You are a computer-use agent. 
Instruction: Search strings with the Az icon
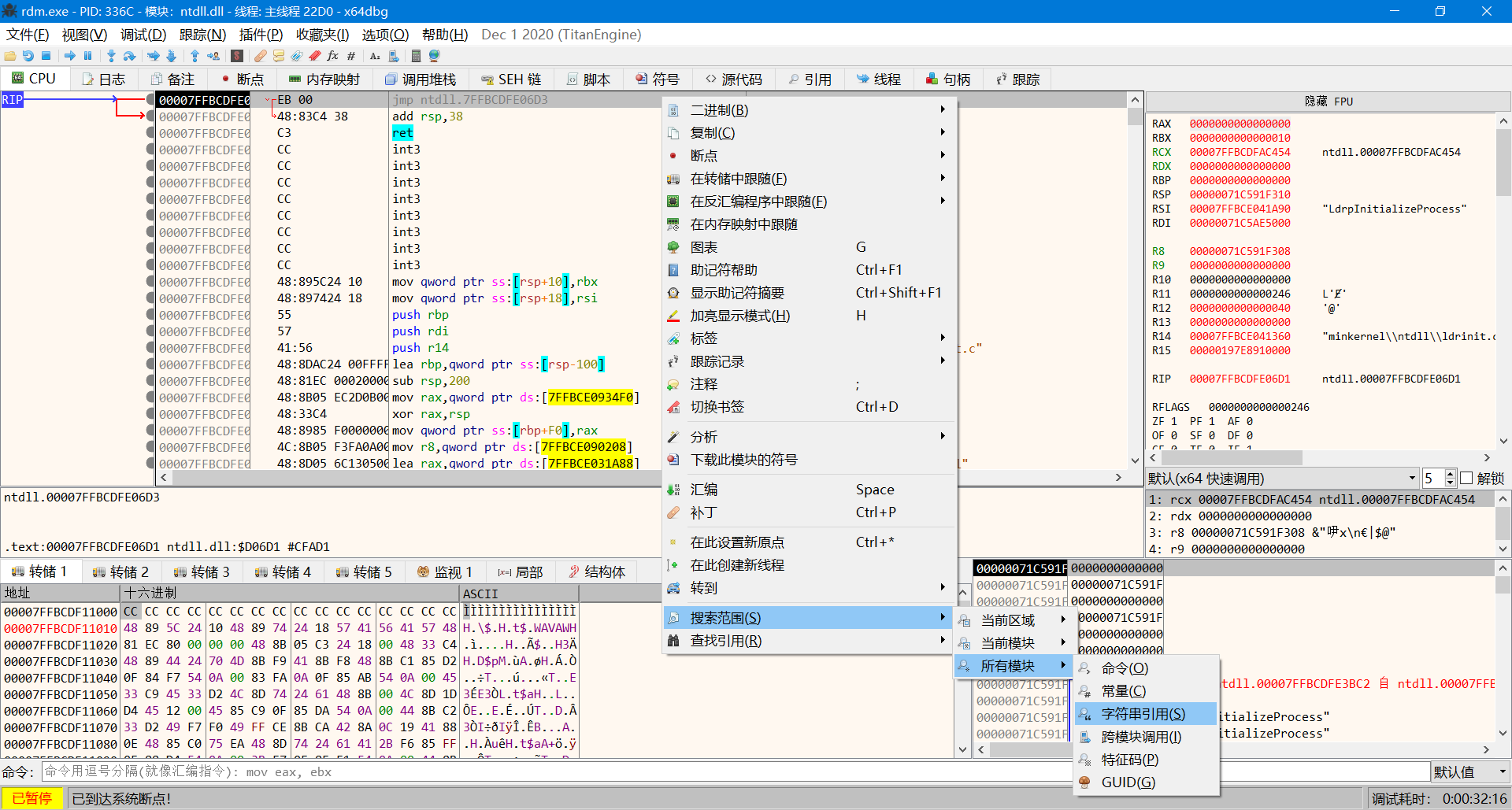pyautogui.click(x=375, y=56)
